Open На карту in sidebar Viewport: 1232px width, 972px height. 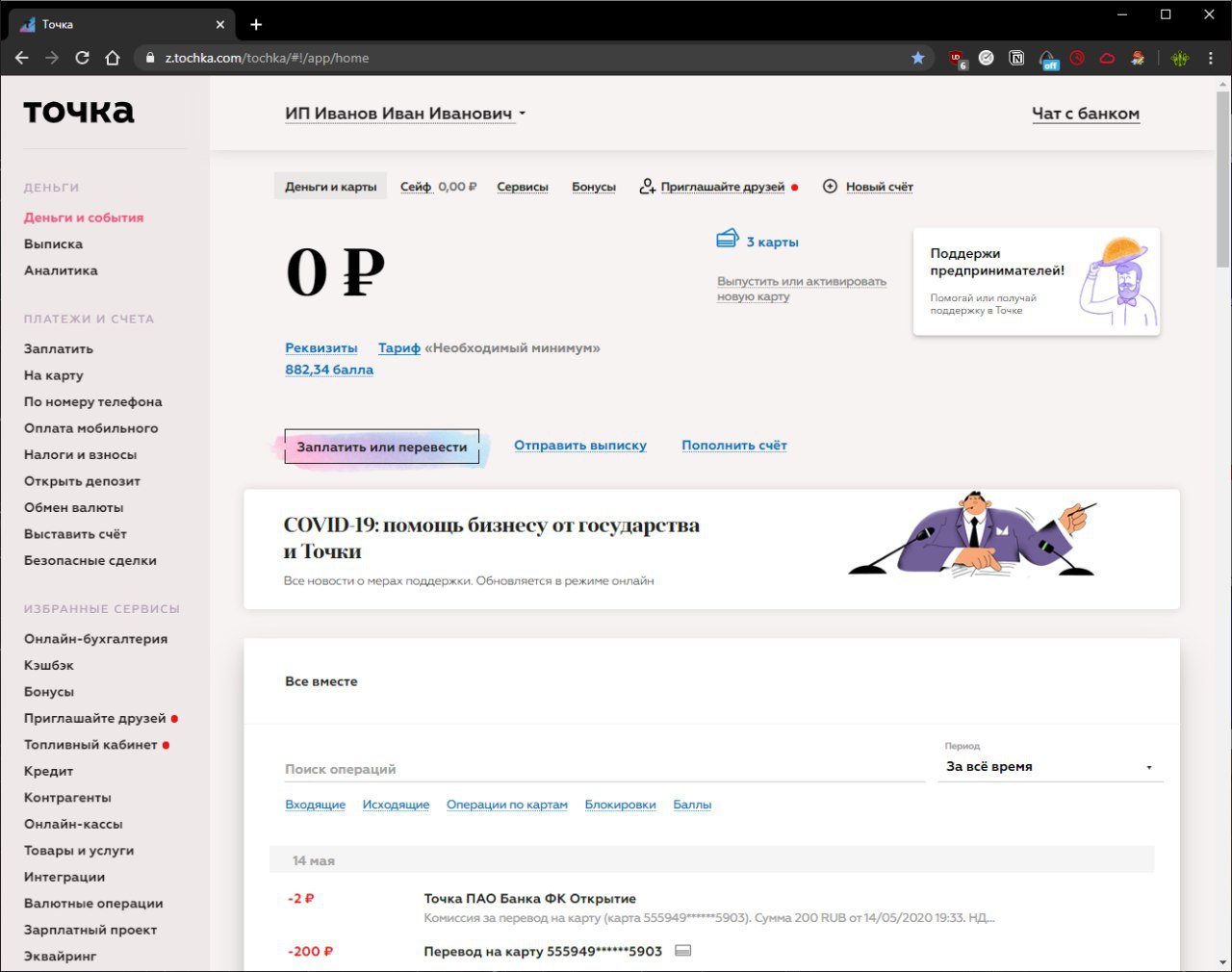[54, 375]
